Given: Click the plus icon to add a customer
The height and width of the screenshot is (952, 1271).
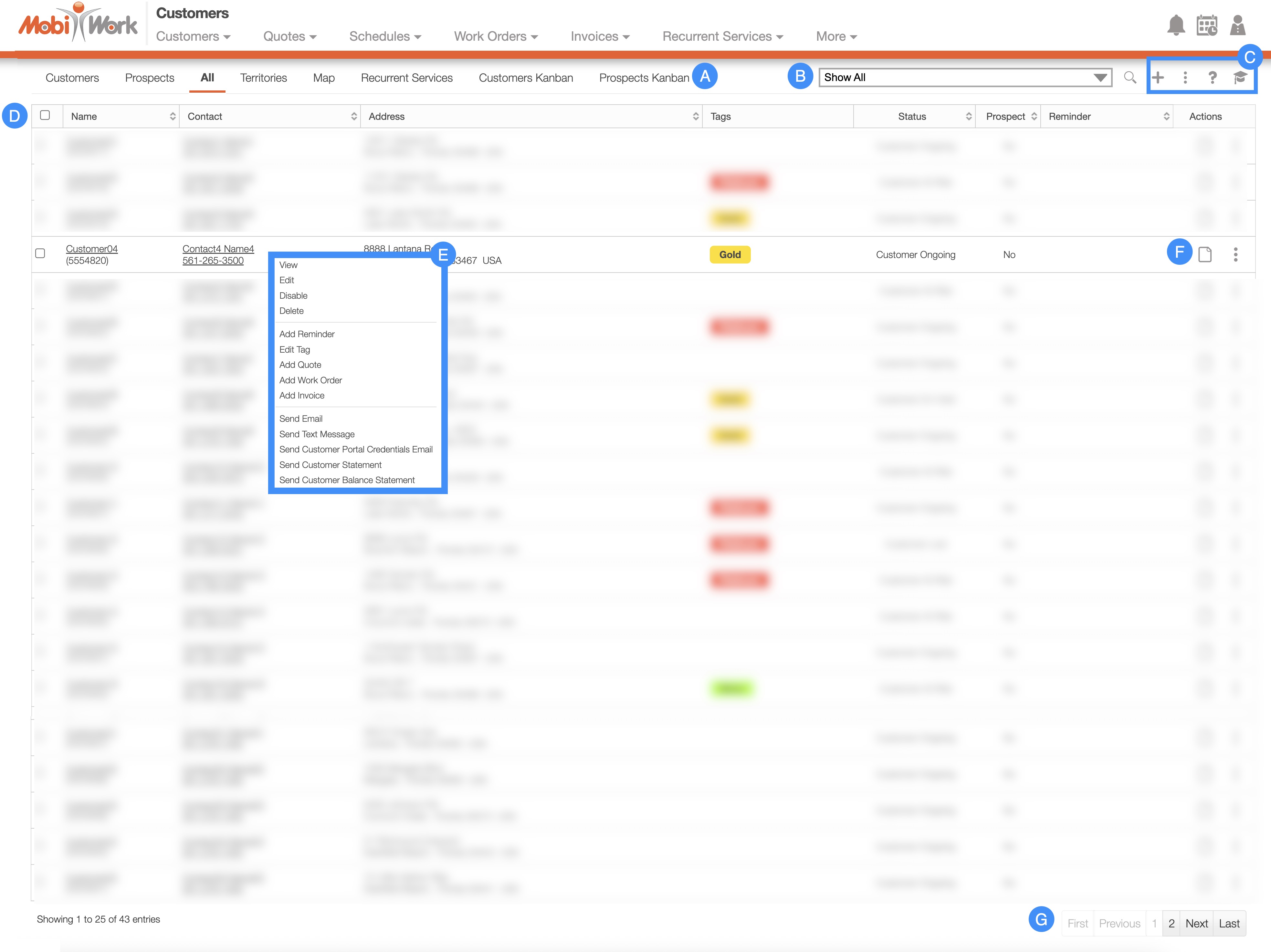Looking at the screenshot, I should [1158, 78].
